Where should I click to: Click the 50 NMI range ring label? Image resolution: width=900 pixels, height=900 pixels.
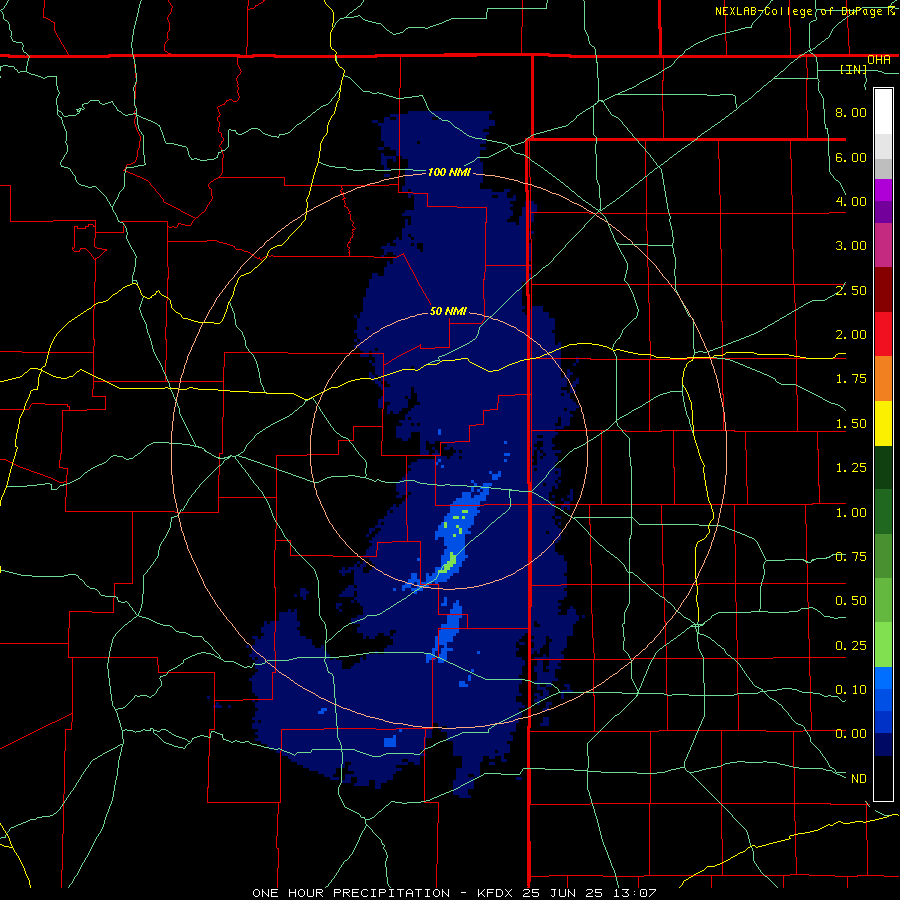(448, 311)
